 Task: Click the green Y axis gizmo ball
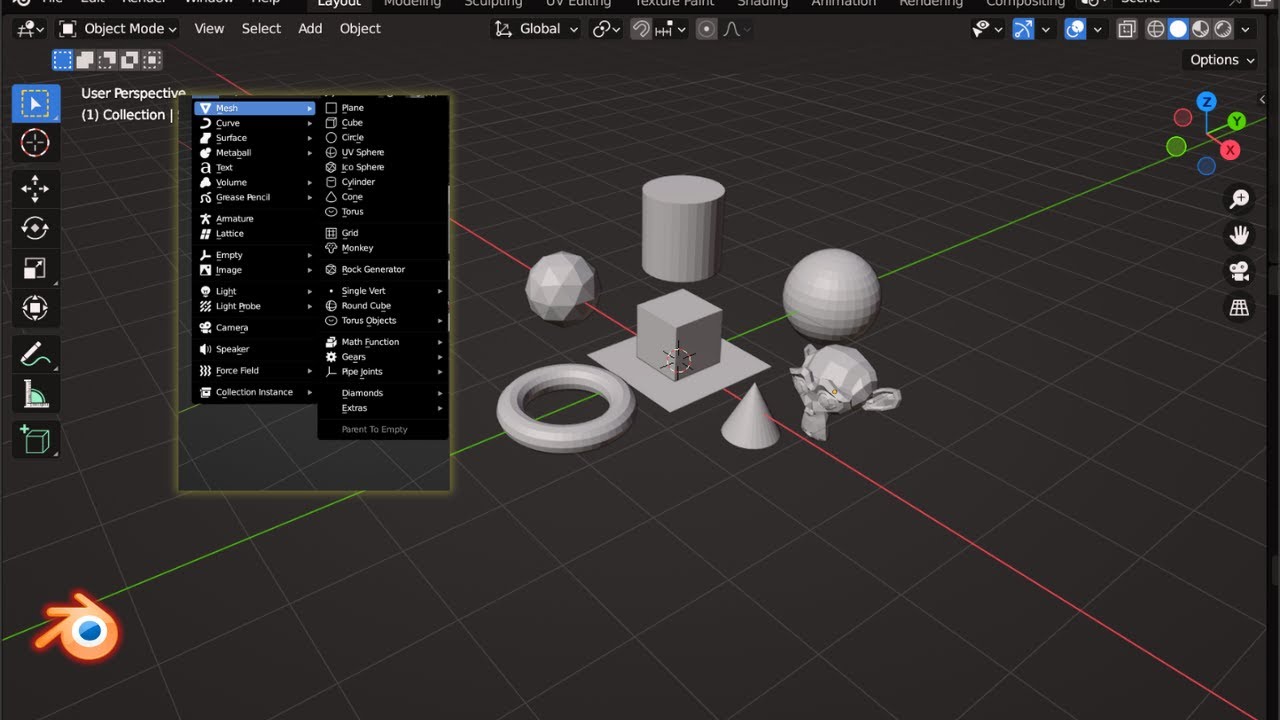click(x=1237, y=122)
